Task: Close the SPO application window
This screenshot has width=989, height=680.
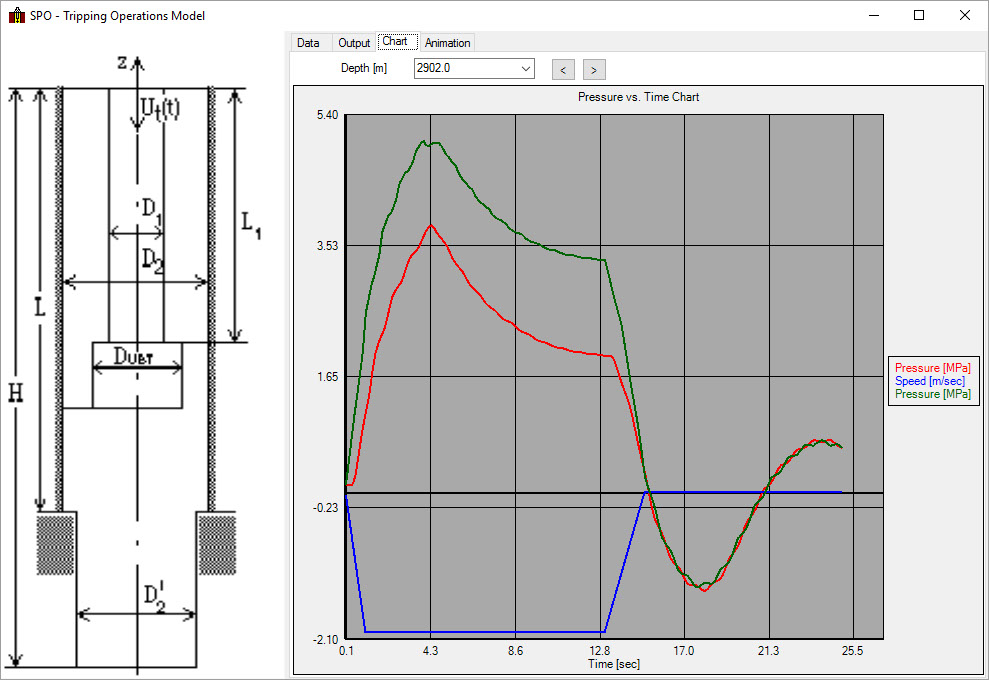Action: tap(964, 16)
